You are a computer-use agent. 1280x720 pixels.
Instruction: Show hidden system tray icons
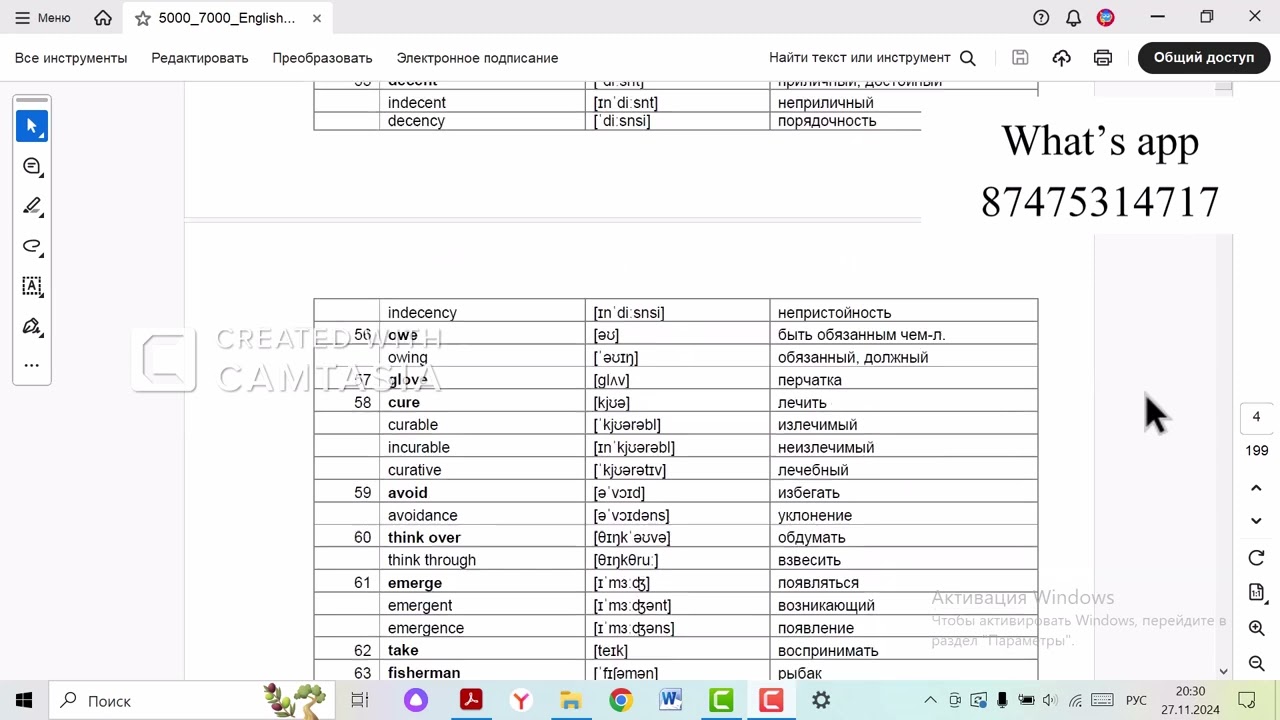point(930,701)
